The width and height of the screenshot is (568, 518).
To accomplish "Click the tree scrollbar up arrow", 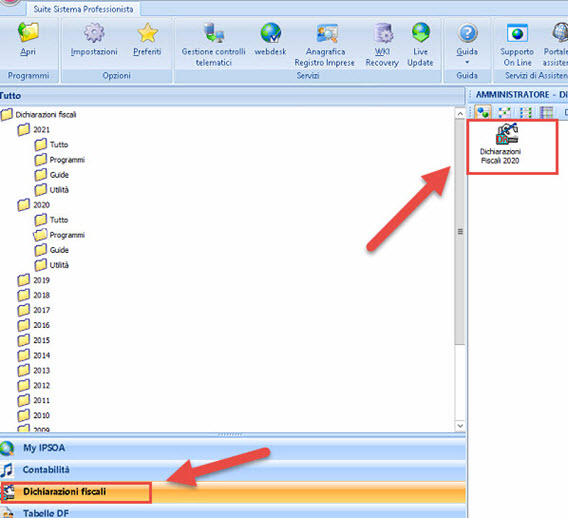I will [x=460, y=114].
